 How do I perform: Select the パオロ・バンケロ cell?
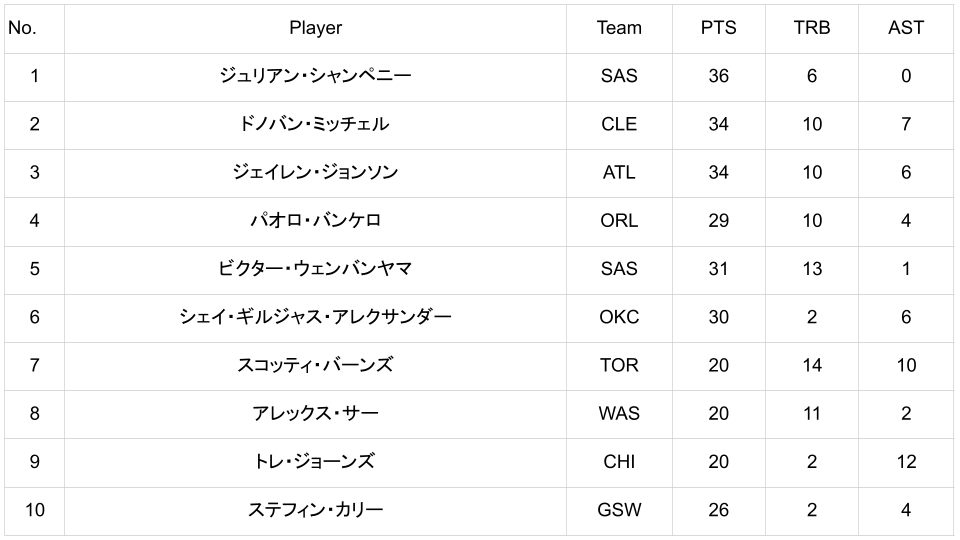pos(315,220)
